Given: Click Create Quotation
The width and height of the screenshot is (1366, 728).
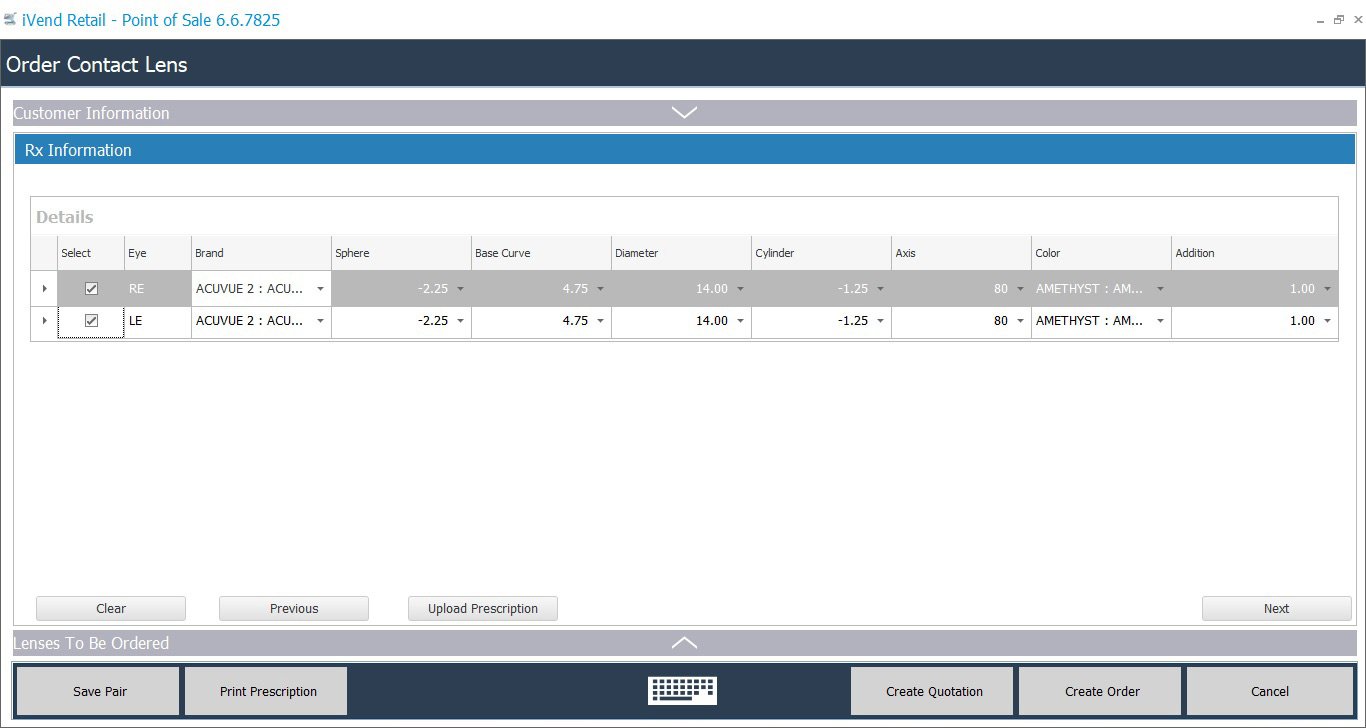Looking at the screenshot, I should point(931,690).
